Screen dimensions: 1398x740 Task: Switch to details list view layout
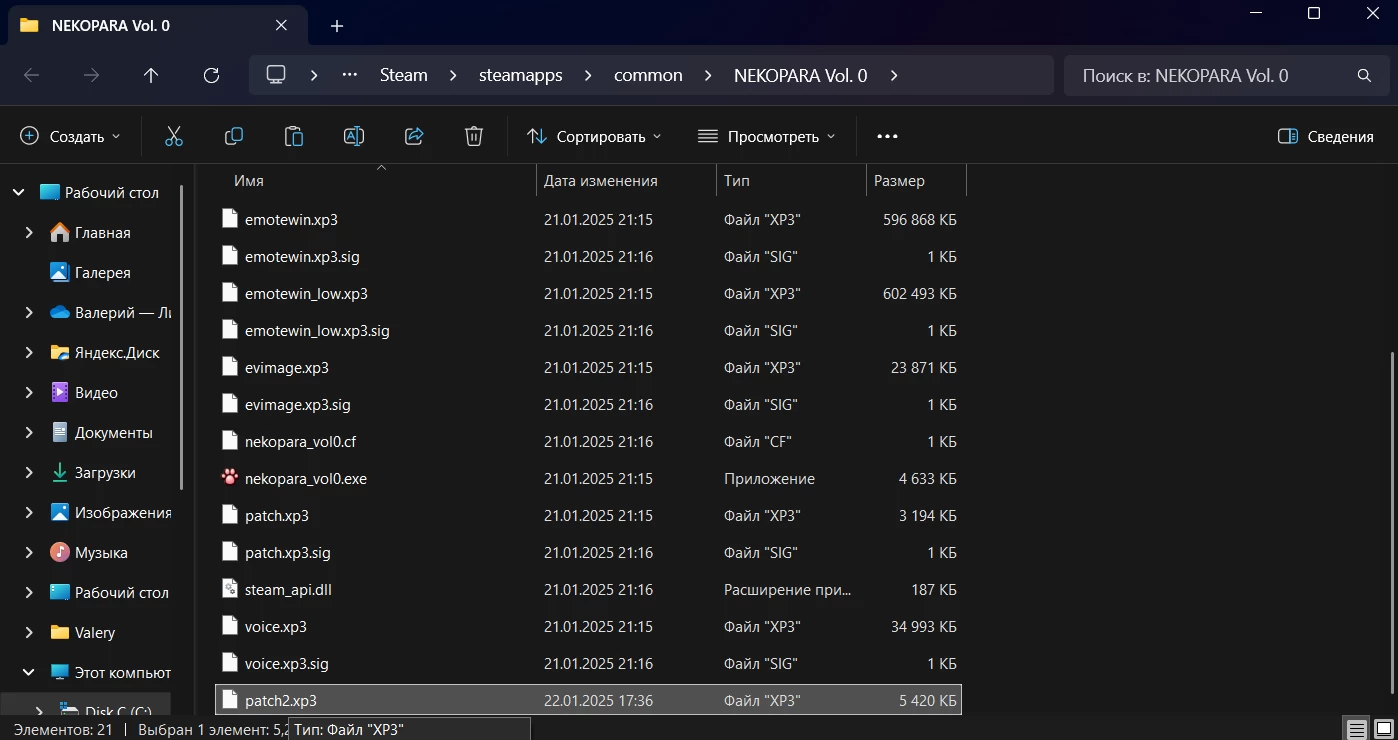pos(1356,728)
